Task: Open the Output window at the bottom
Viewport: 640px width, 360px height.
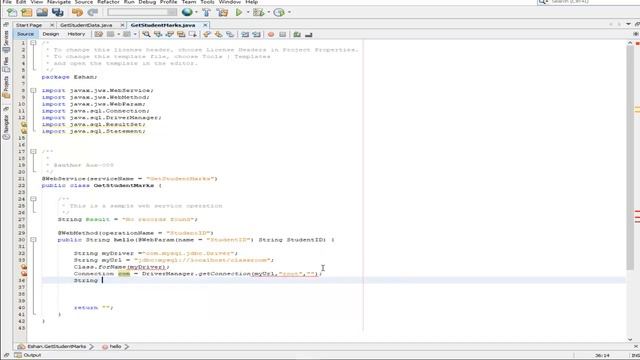Action: click(28, 355)
